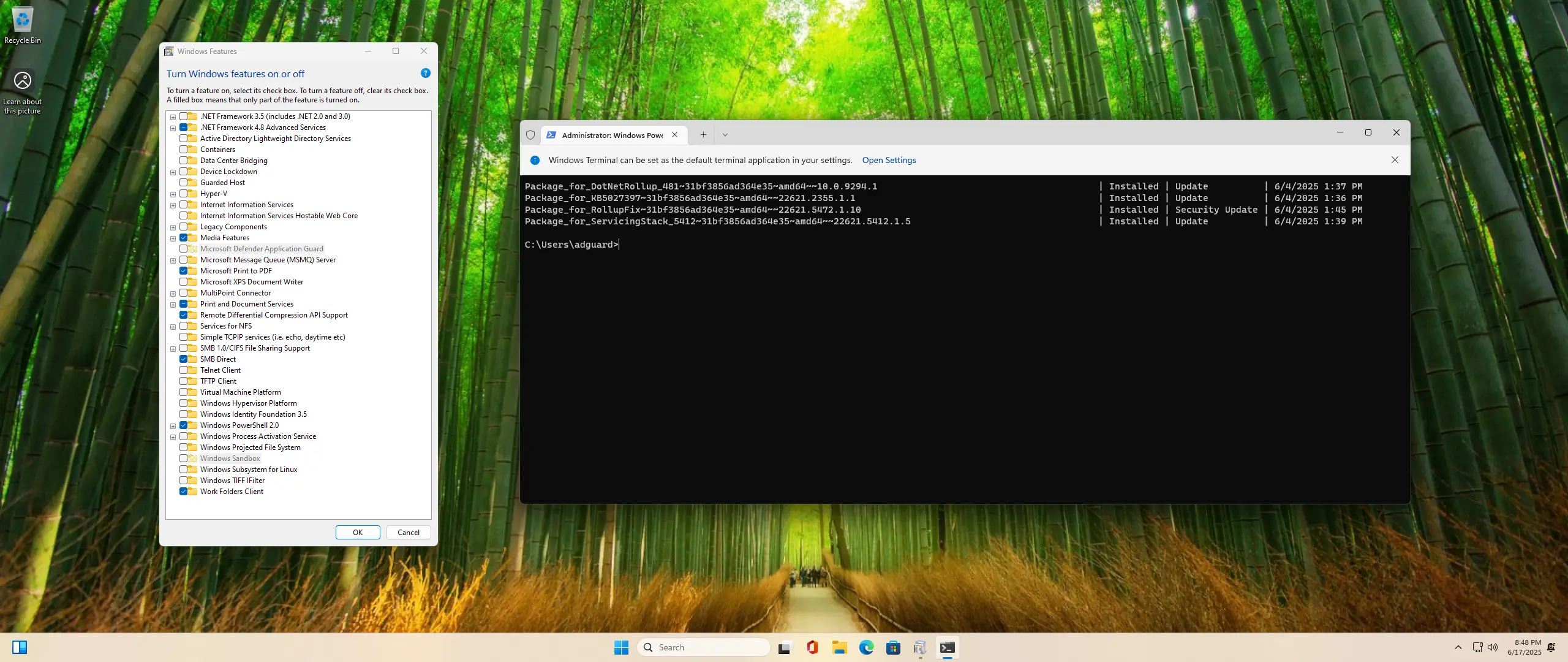Click the taskbar Search box
The image size is (1568, 662).
pyautogui.click(x=704, y=647)
